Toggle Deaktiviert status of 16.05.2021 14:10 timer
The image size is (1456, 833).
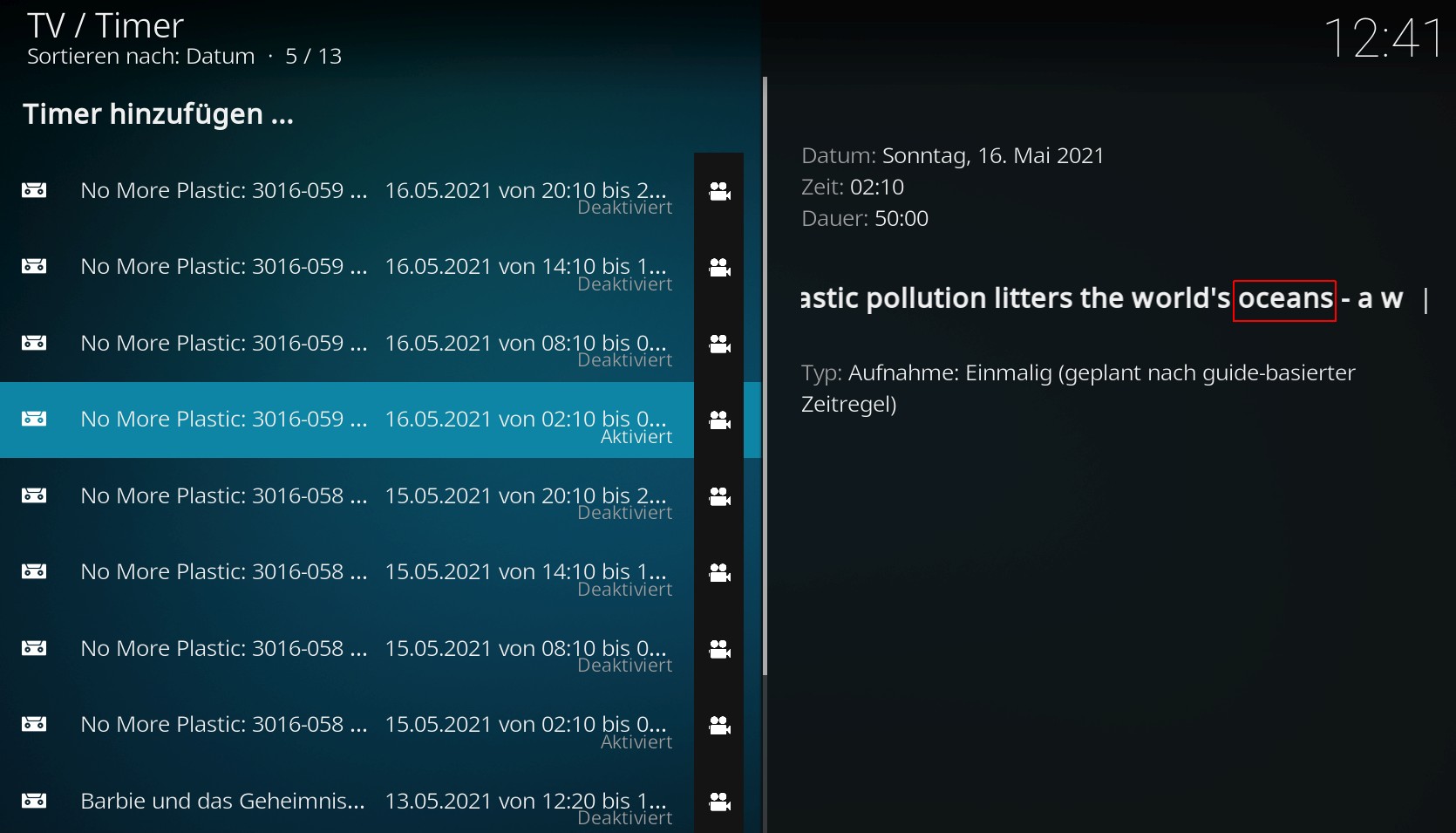(x=624, y=284)
